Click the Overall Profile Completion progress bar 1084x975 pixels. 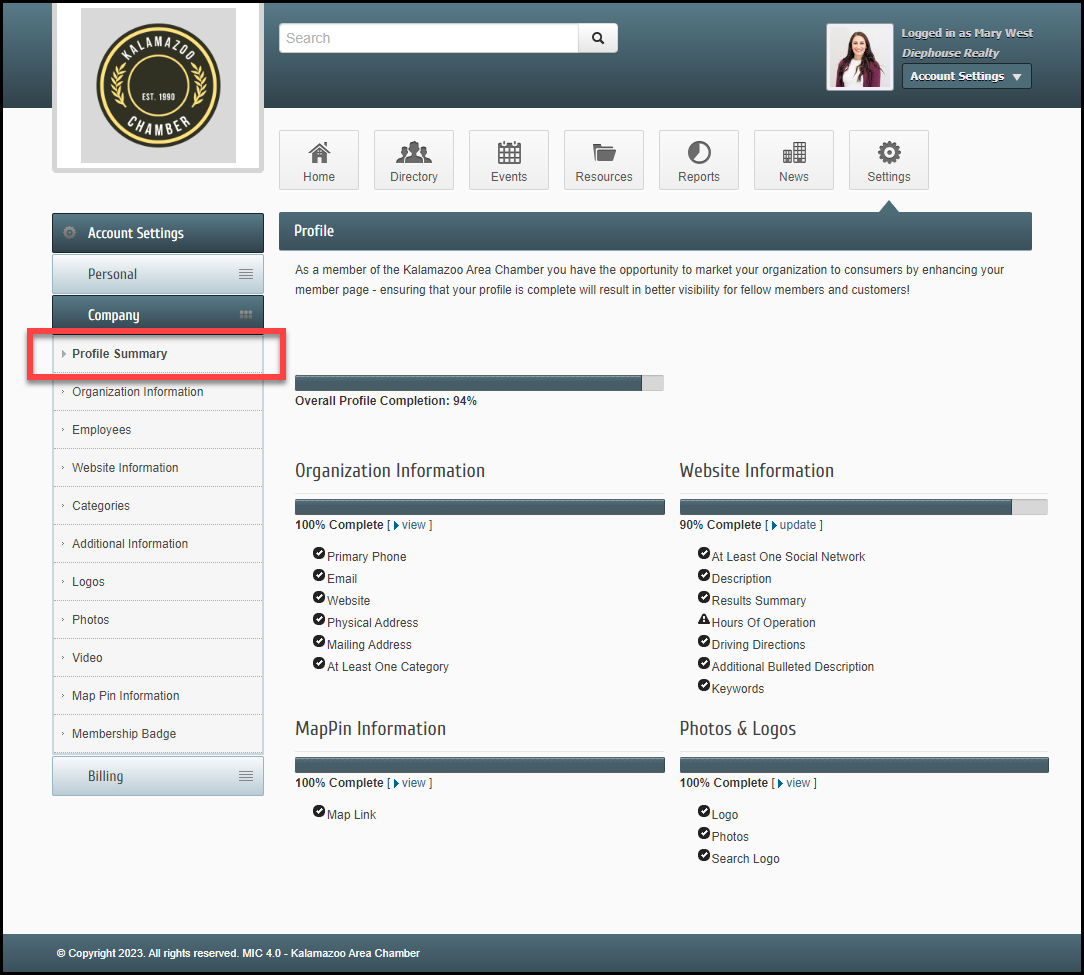point(479,383)
